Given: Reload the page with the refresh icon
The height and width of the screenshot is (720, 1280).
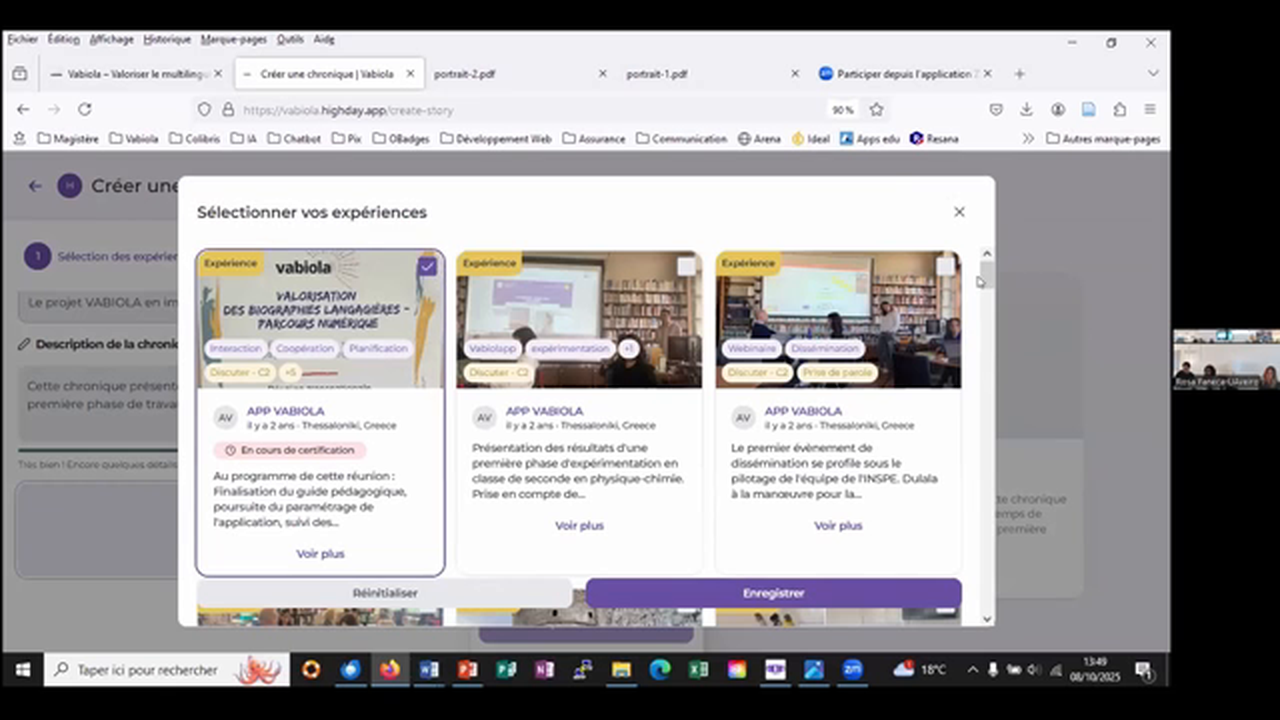Looking at the screenshot, I should [x=85, y=109].
